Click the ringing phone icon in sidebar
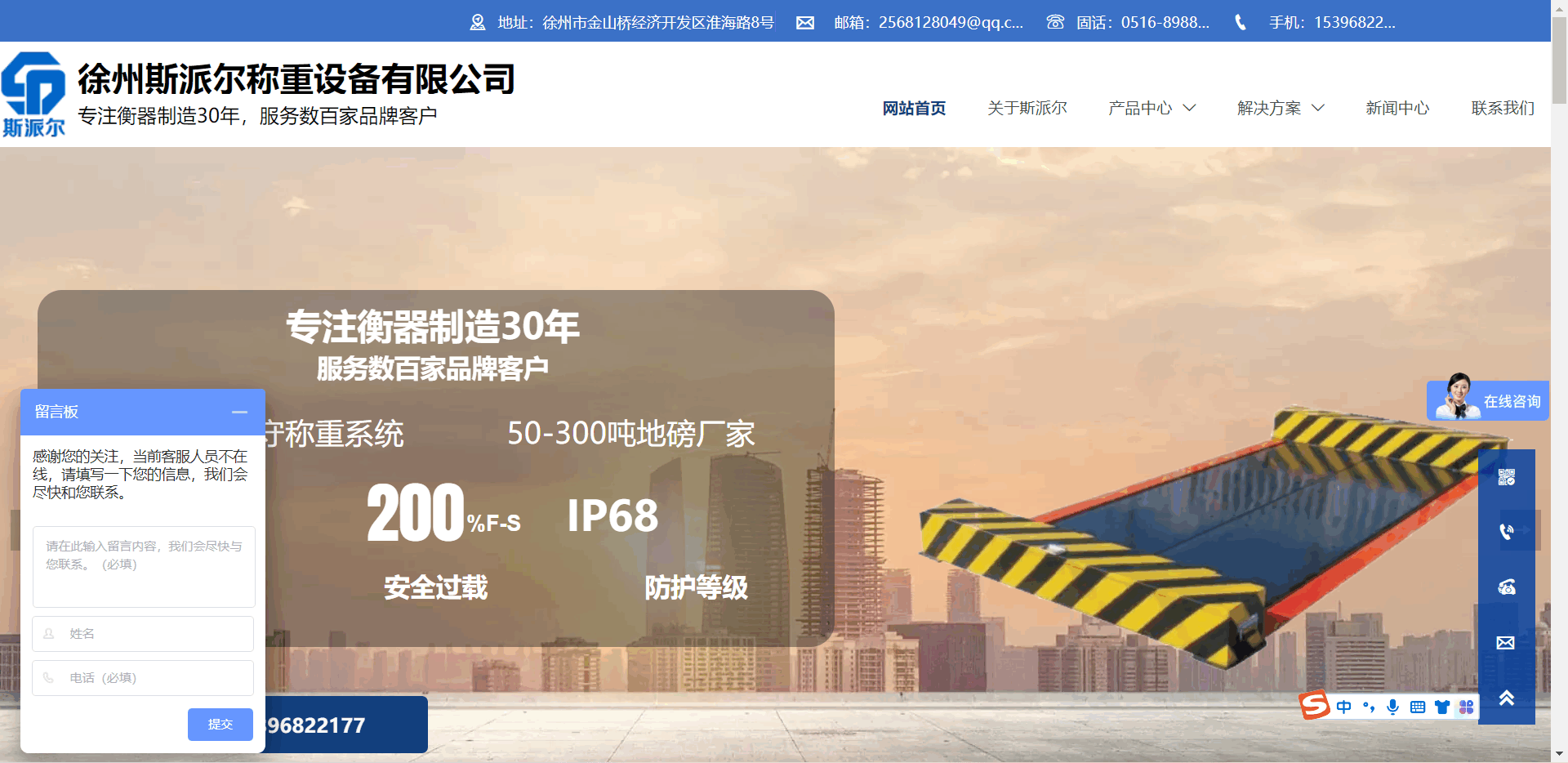The height and width of the screenshot is (763, 1568). [x=1507, y=532]
